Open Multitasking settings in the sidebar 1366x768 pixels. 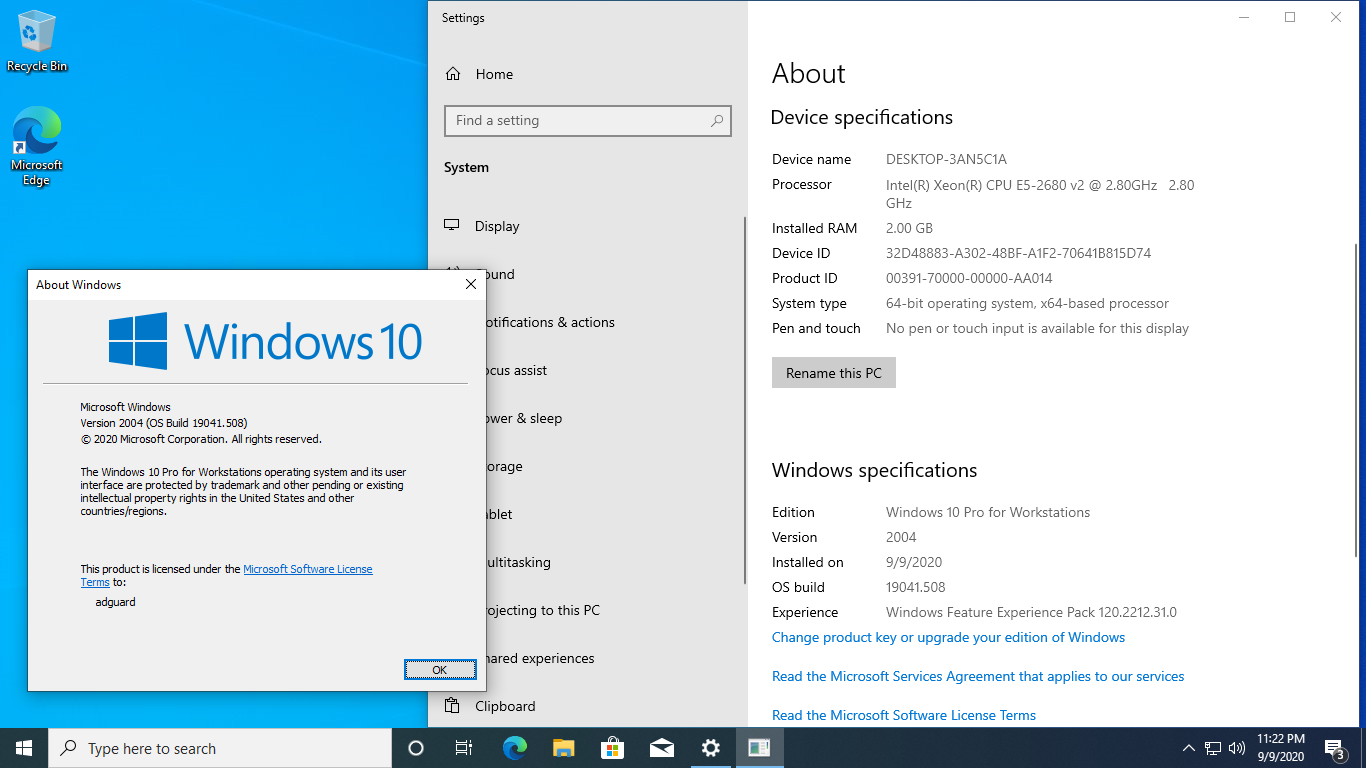tap(518, 562)
